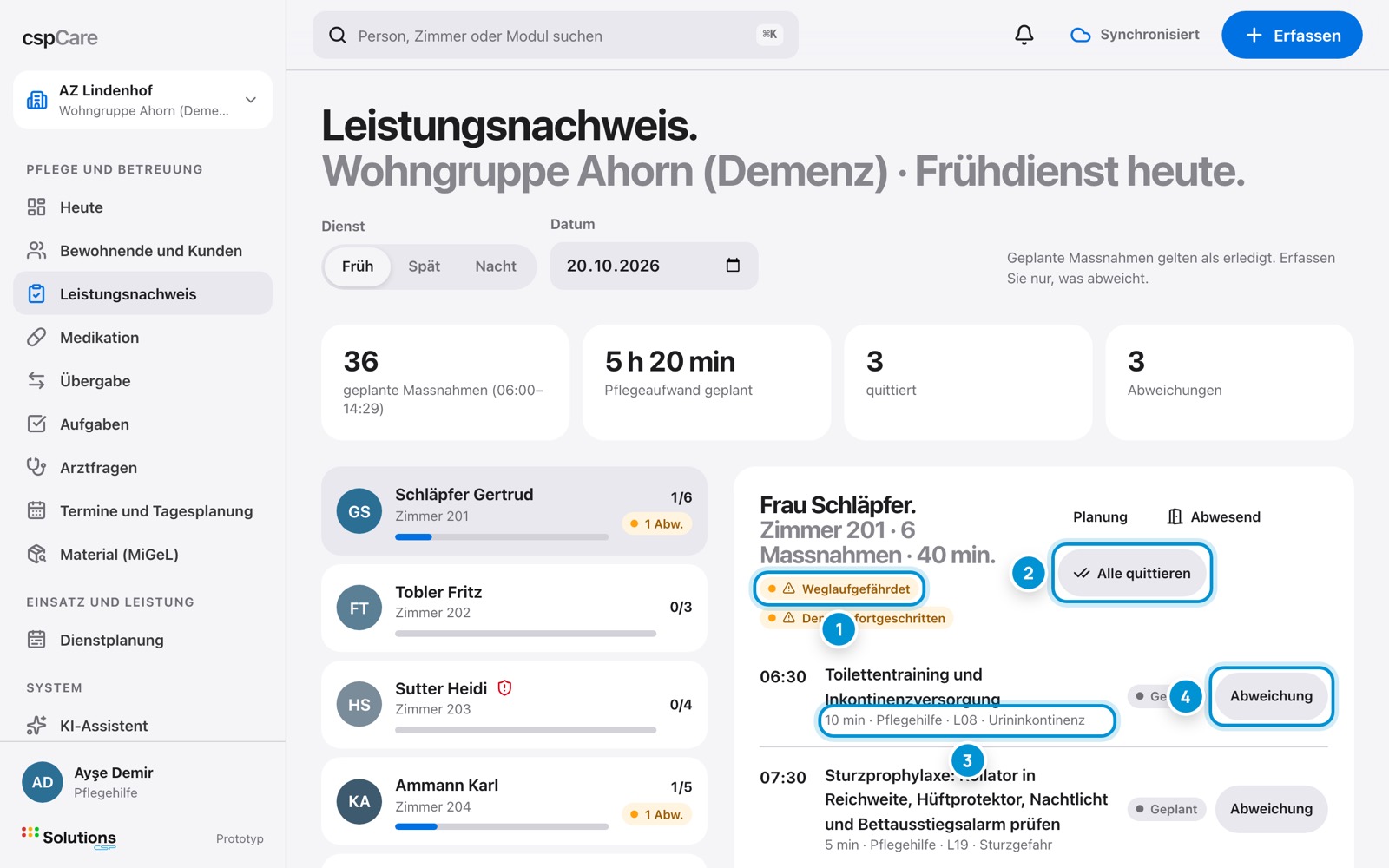Image resolution: width=1389 pixels, height=868 pixels.
Task: Select the Nacht shift
Action: click(x=496, y=266)
